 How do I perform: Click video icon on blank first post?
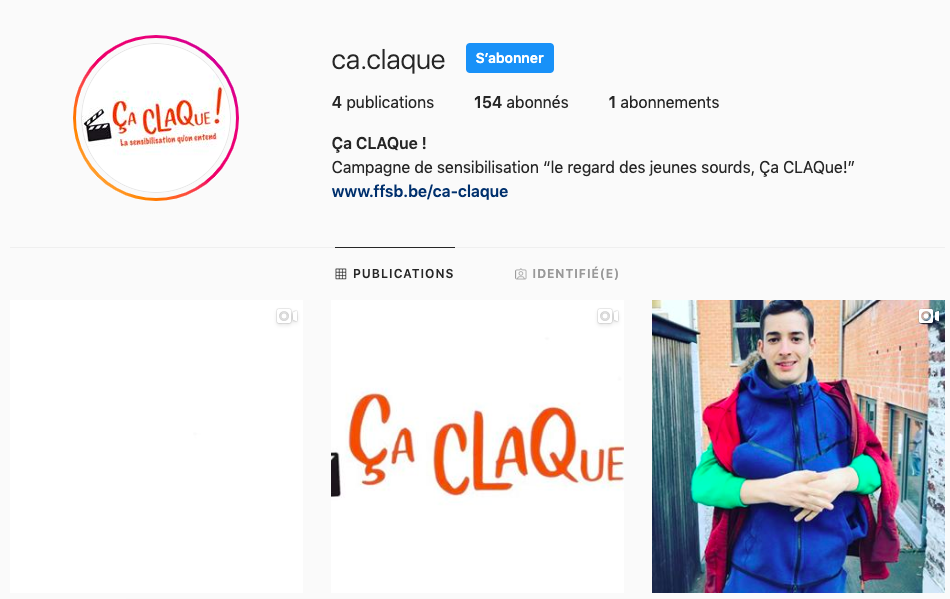287,316
